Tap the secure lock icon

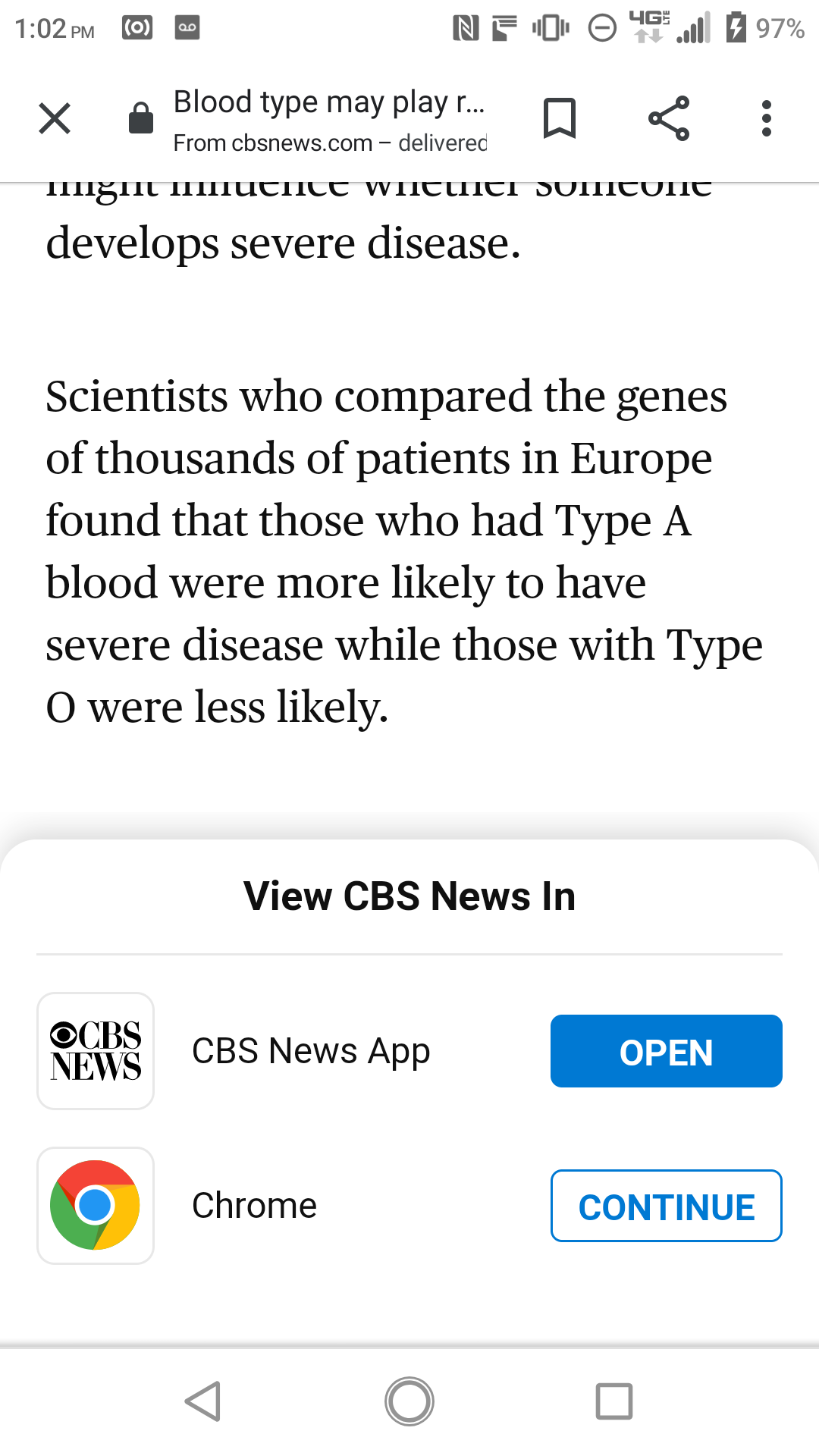pos(141,118)
